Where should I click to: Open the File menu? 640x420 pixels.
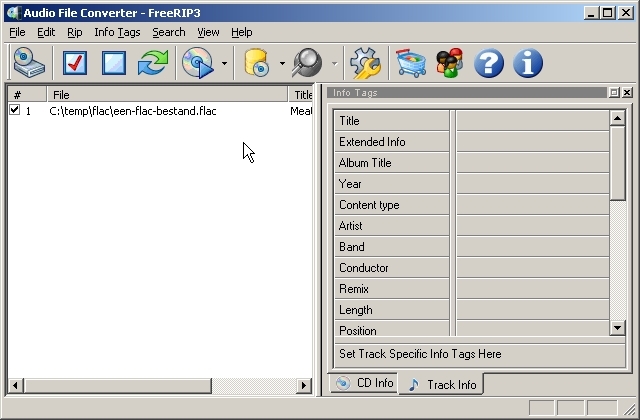(x=17, y=32)
